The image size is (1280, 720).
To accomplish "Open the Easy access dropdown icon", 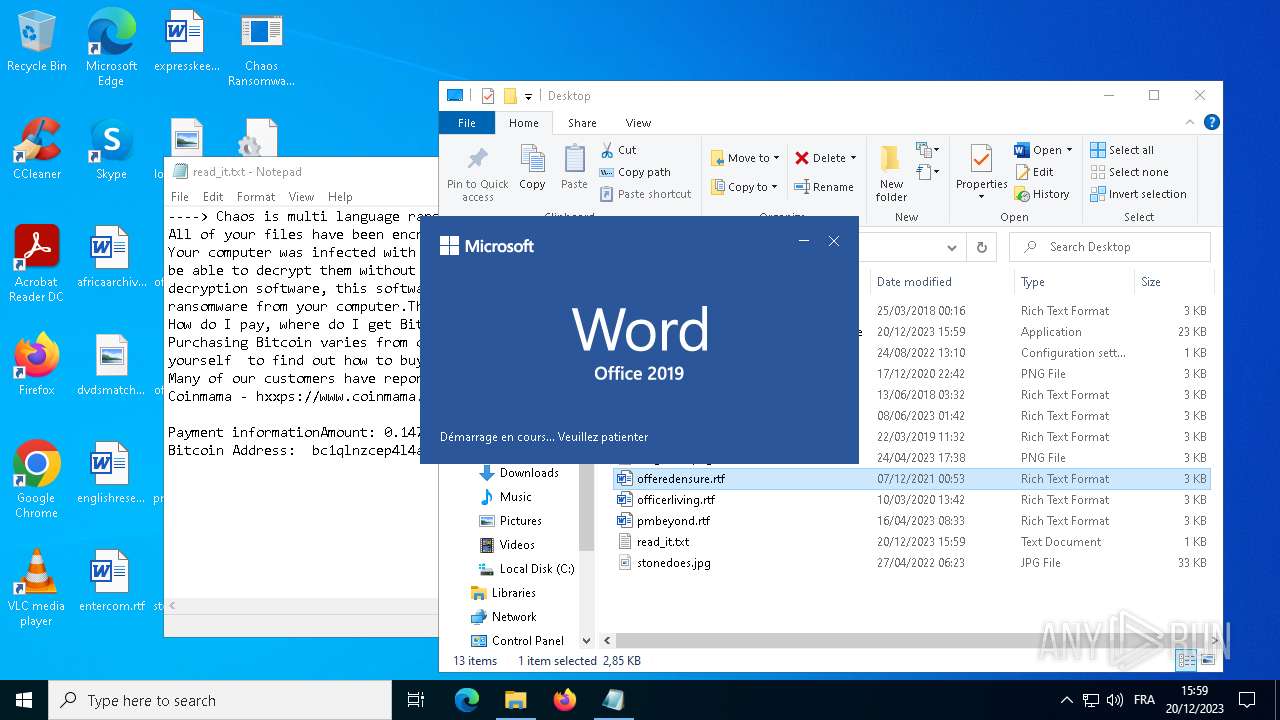I will pyautogui.click(x=927, y=172).
